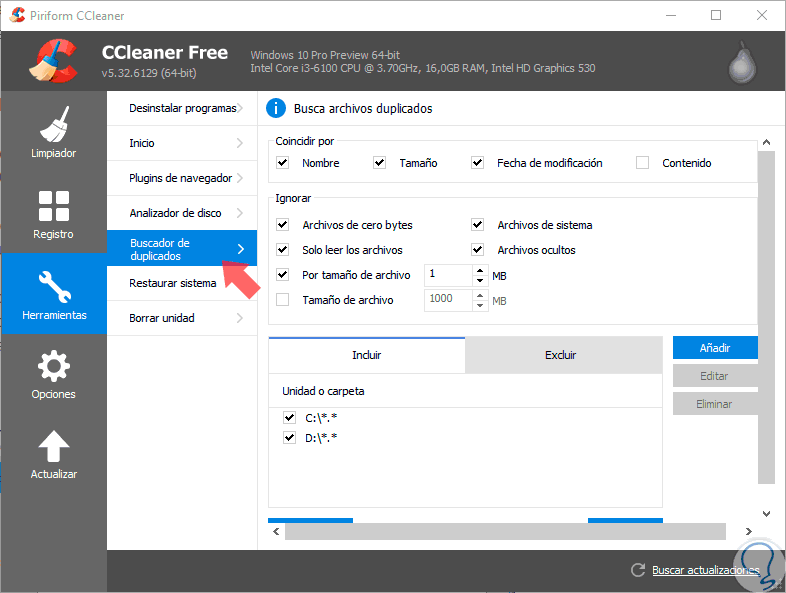
Task: Click chevron next to Desinstalar programas
Action: (240, 108)
